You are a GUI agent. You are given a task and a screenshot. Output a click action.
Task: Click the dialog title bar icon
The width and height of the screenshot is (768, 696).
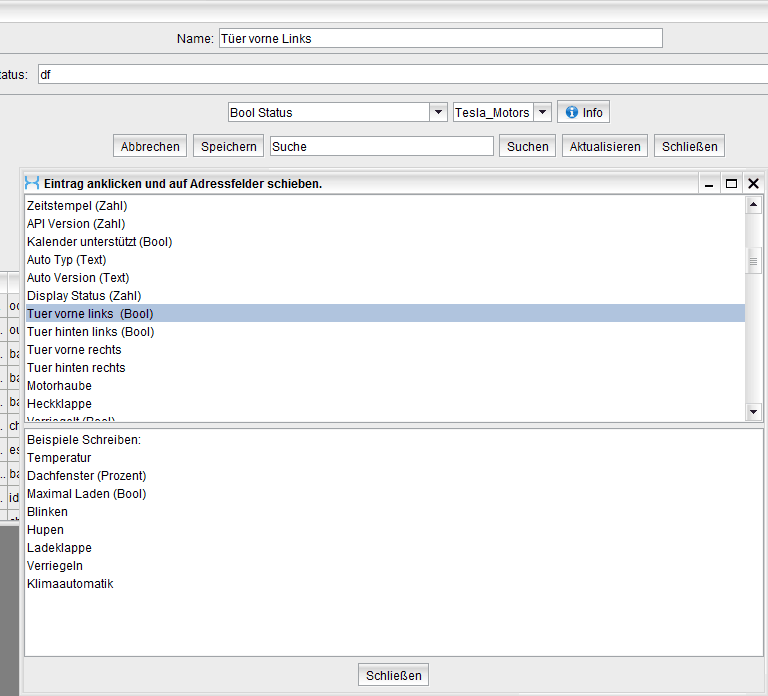pos(32,183)
